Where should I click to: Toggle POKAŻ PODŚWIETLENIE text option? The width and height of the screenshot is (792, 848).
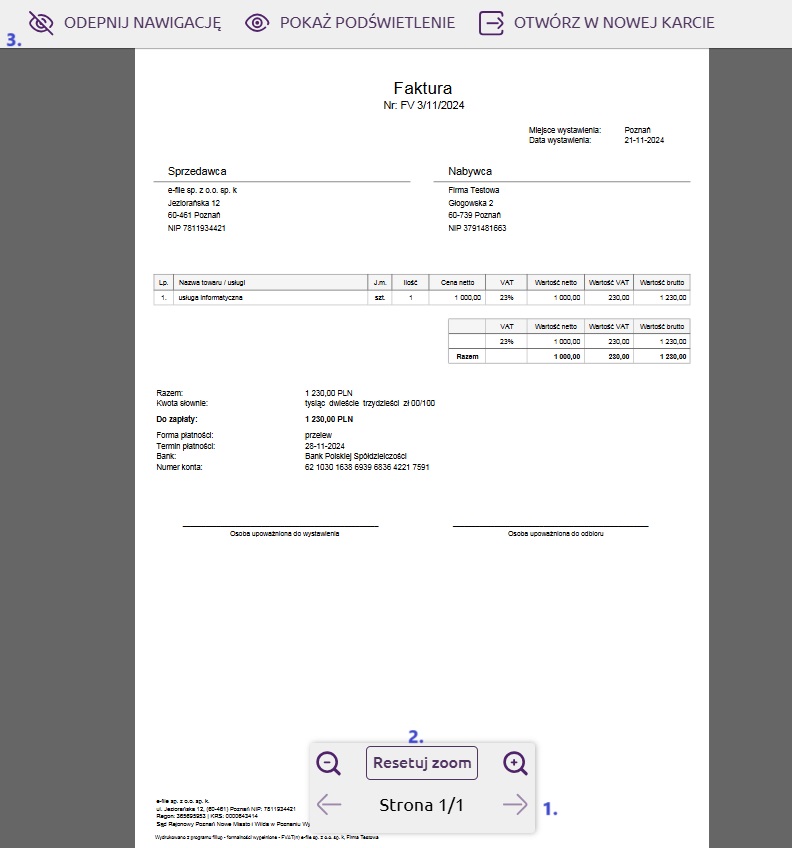coord(367,23)
